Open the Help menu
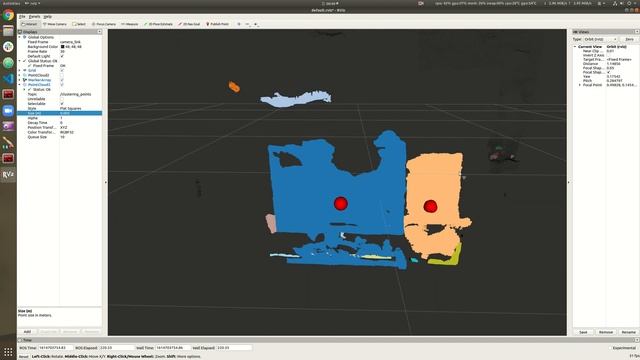640x360 pixels. pos(47,17)
